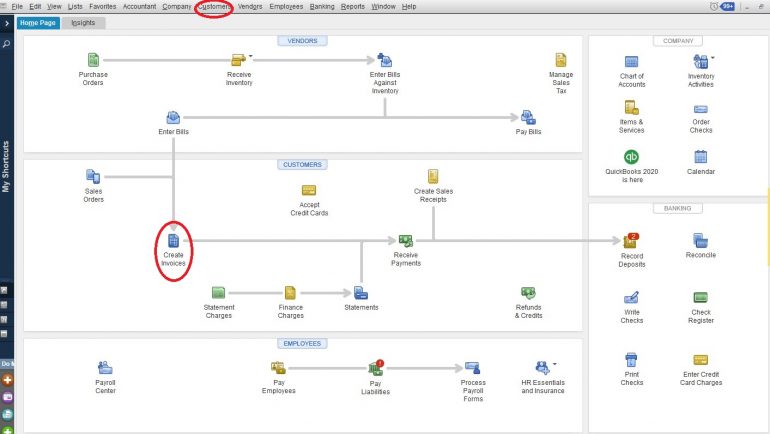Switch to the Insights tab
This screenshot has width=770, height=434.
click(83, 23)
